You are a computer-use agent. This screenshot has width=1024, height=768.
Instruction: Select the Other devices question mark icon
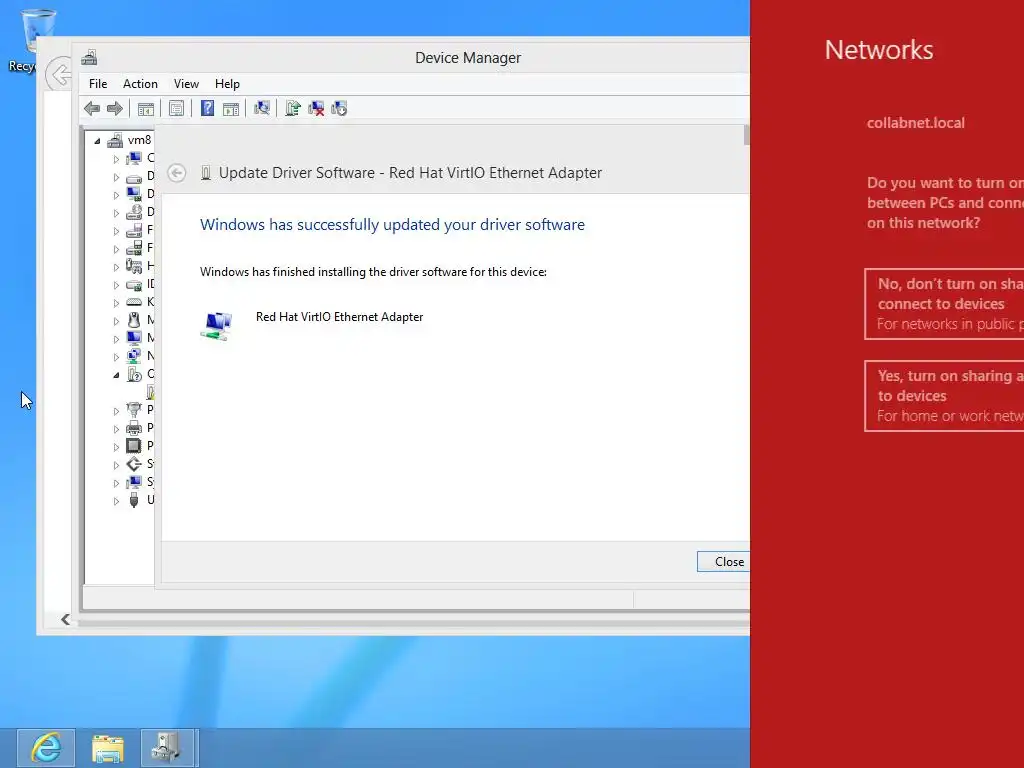pos(134,374)
